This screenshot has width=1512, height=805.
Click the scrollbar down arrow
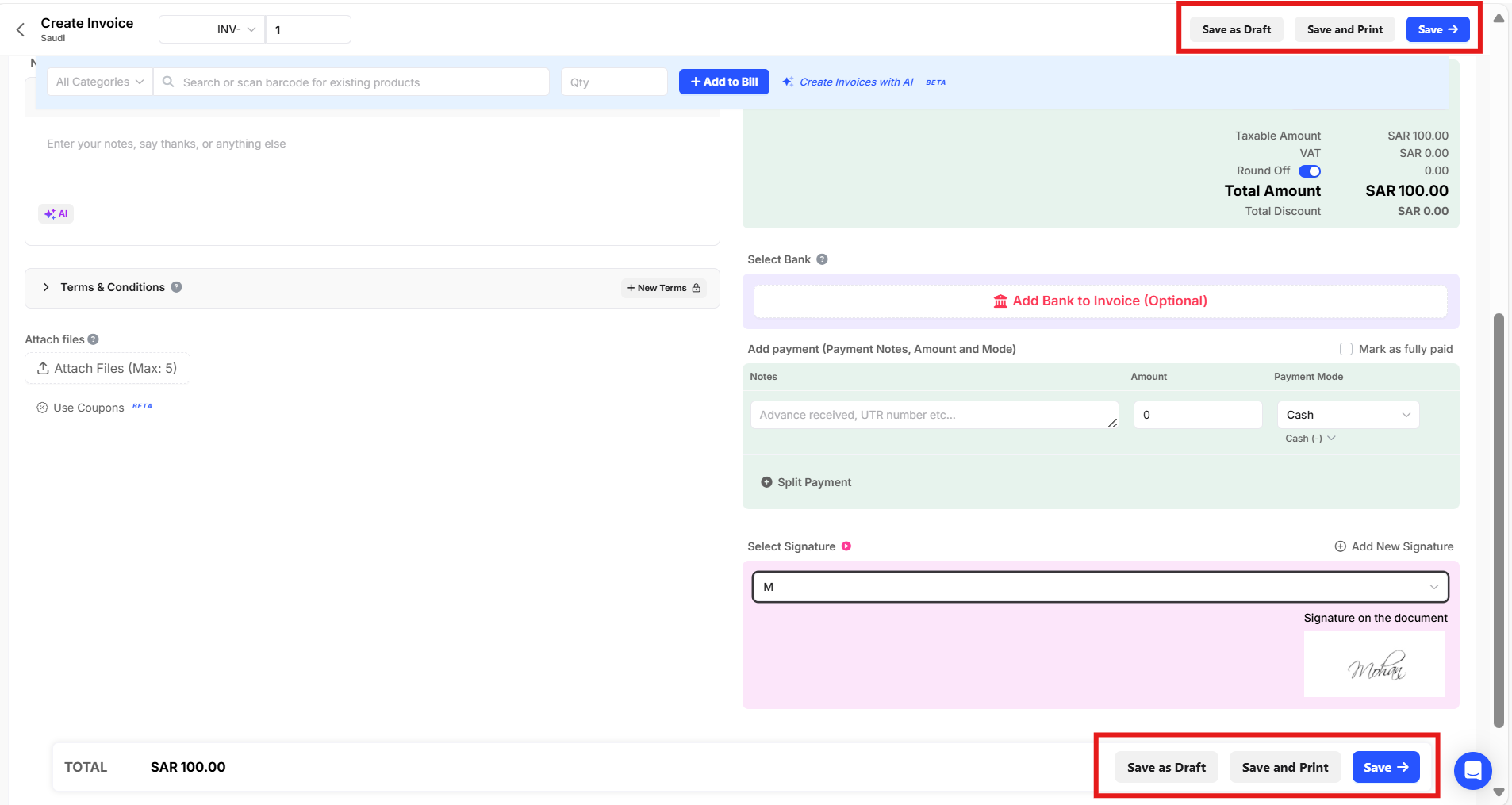(x=1499, y=792)
